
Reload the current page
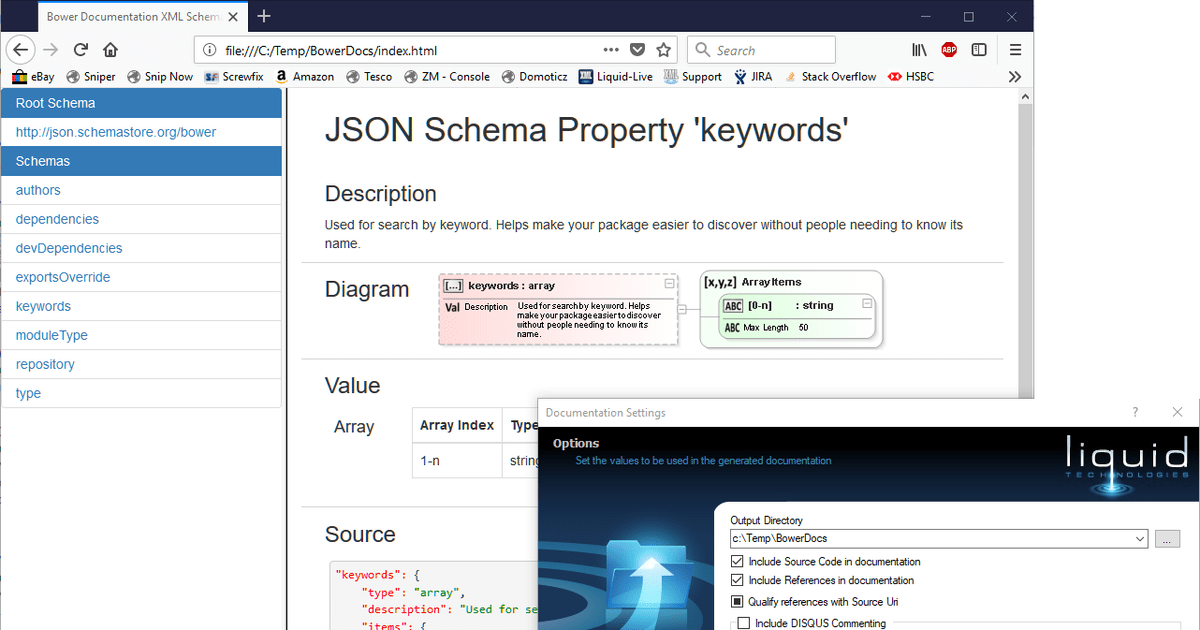[80, 49]
